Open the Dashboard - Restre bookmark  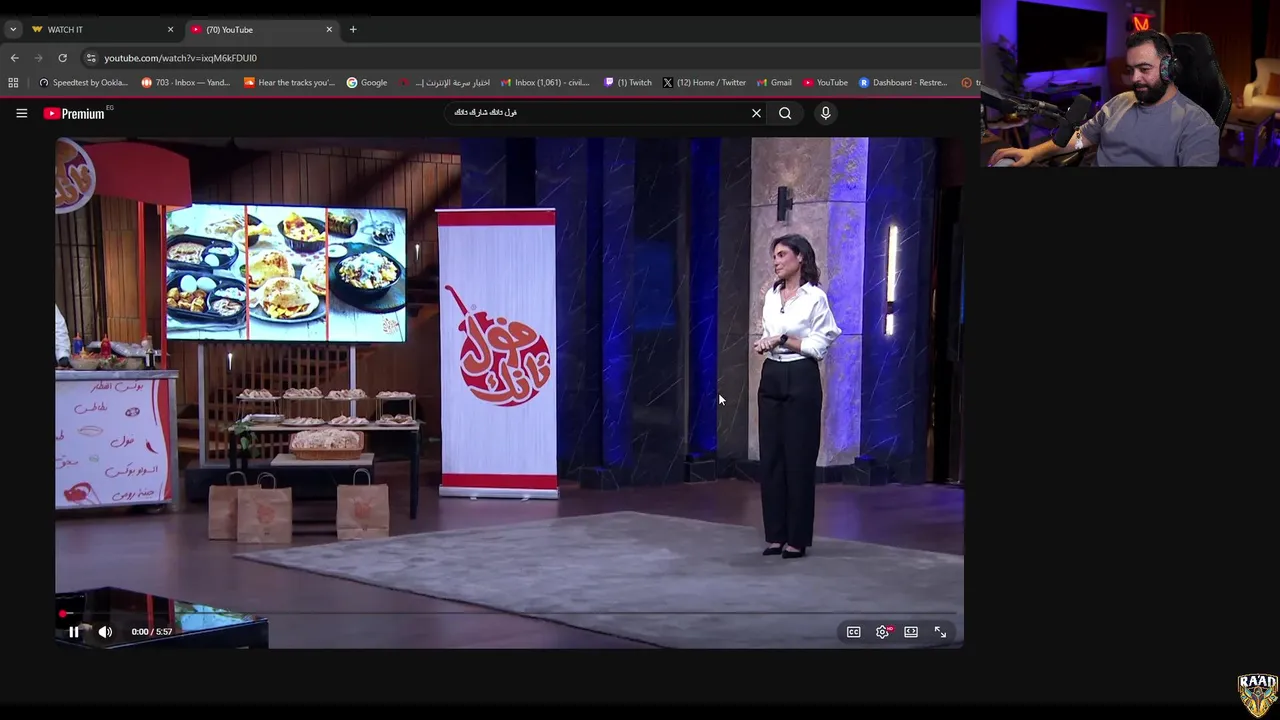[903, 83]
